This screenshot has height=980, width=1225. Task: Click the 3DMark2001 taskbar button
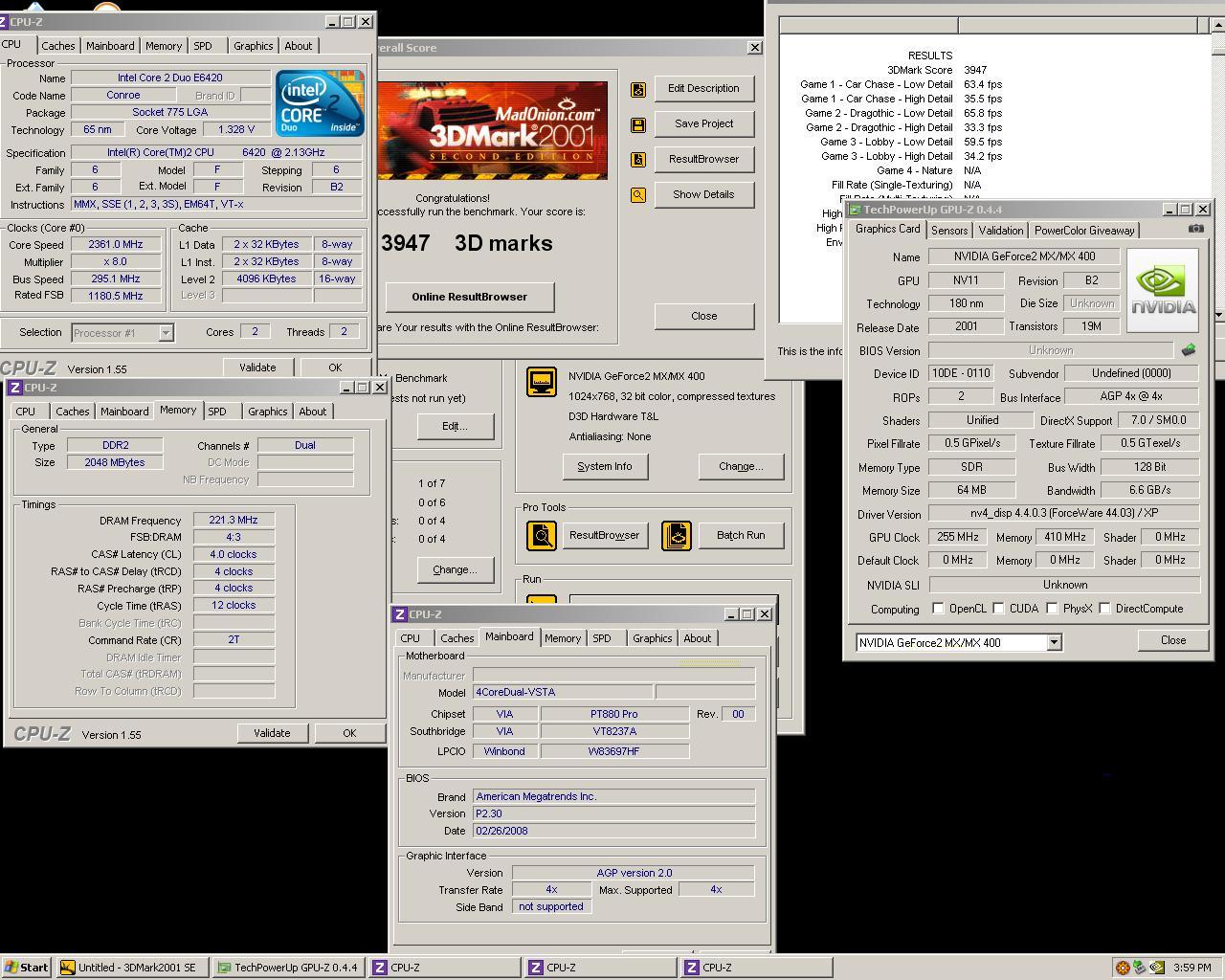(x=132, y=968)
